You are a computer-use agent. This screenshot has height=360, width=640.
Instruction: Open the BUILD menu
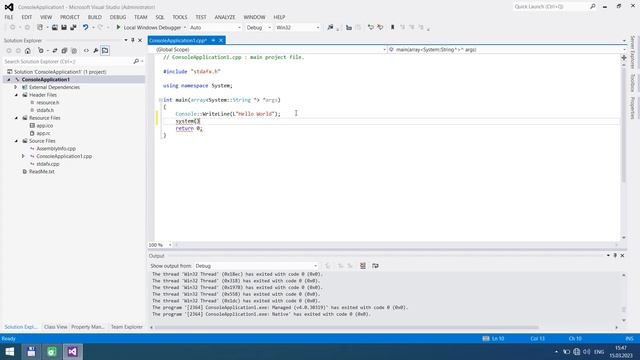95,17
